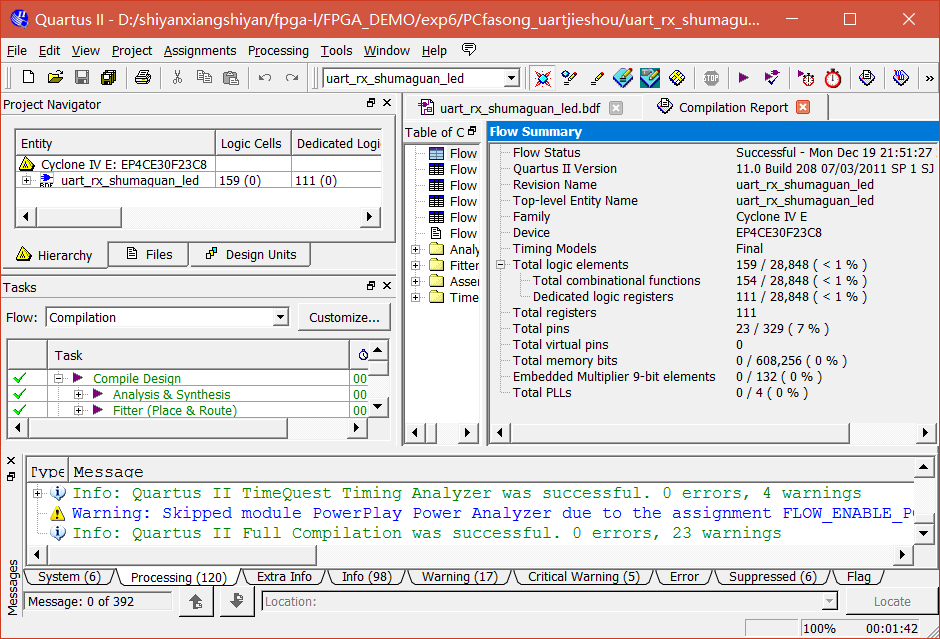Close the uart_rx_shumaguan_led.bdf tab
This screenshot has width=940, height=639.
click(616, 107)
